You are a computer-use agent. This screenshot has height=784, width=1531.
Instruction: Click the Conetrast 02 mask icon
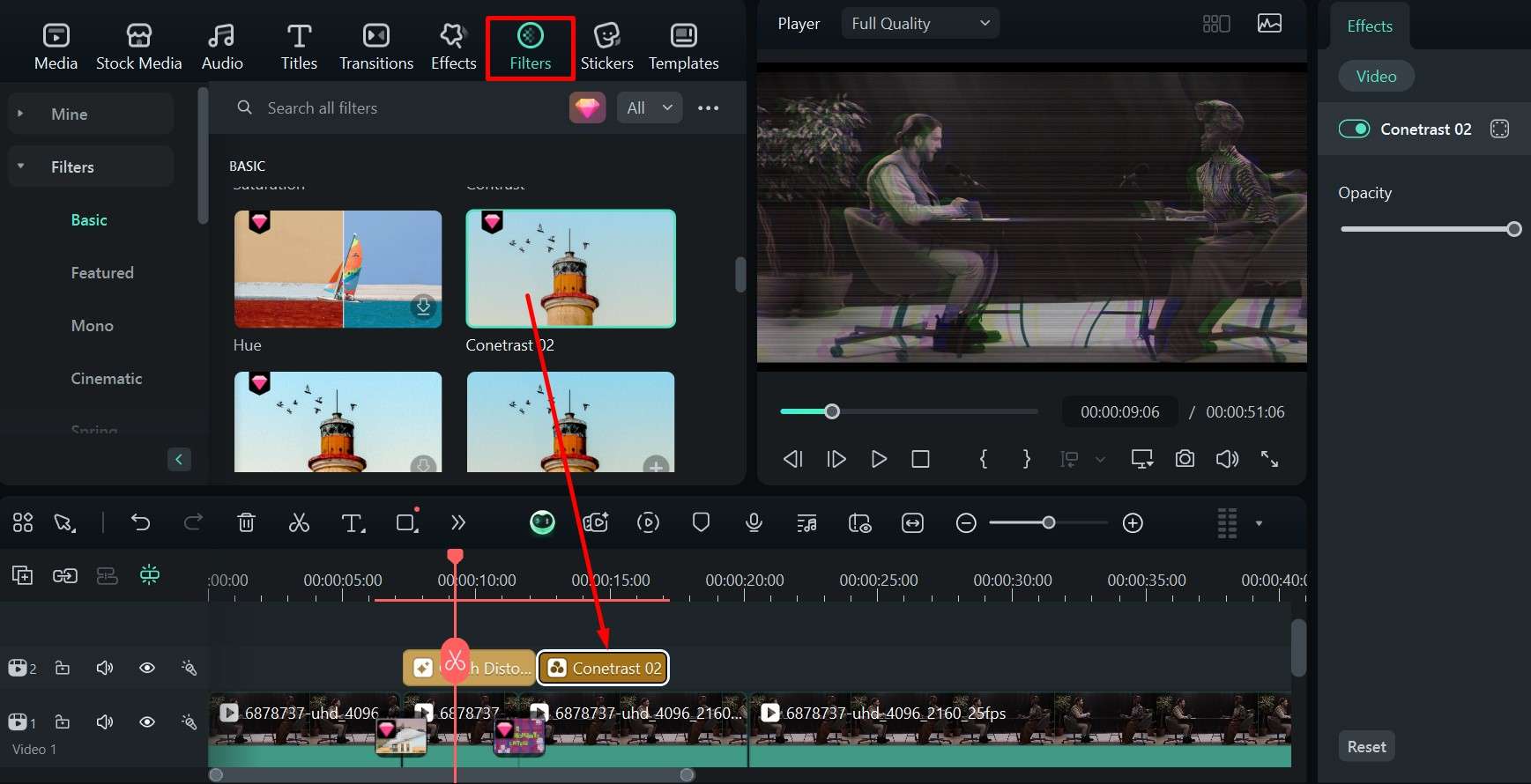(x=1499, y=129)
